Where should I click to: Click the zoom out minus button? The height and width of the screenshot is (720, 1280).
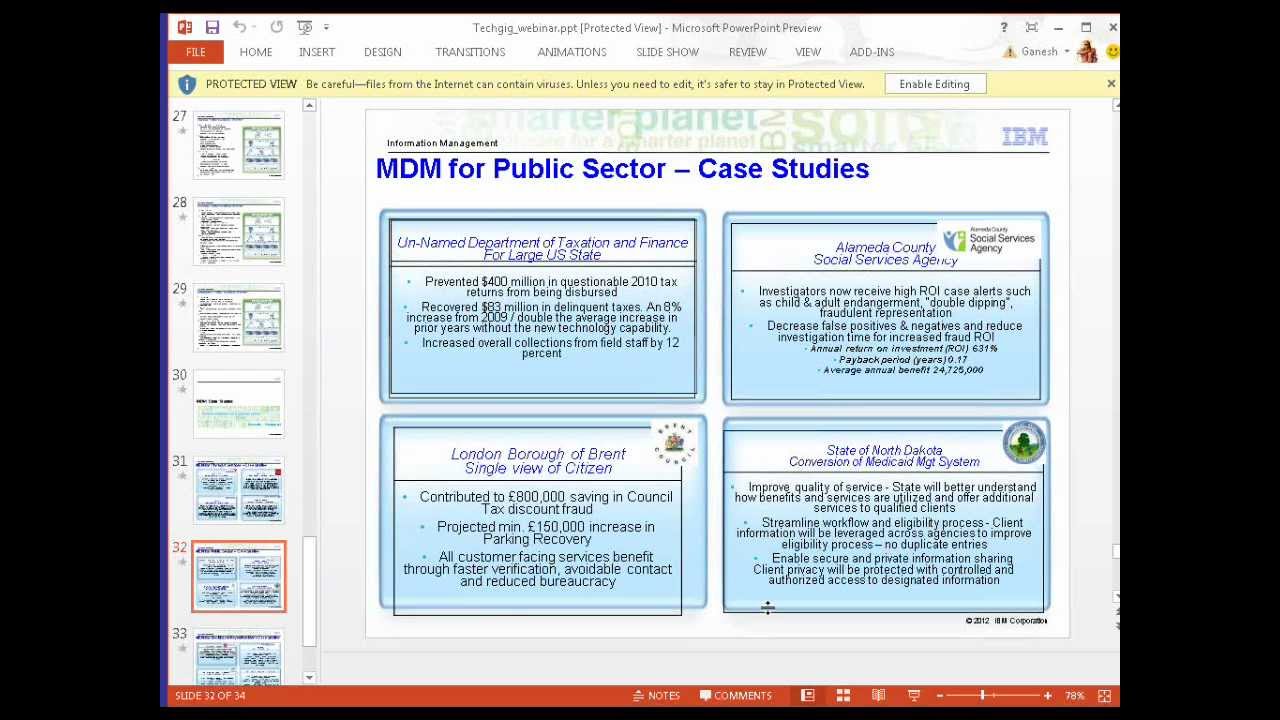(939, 696)
